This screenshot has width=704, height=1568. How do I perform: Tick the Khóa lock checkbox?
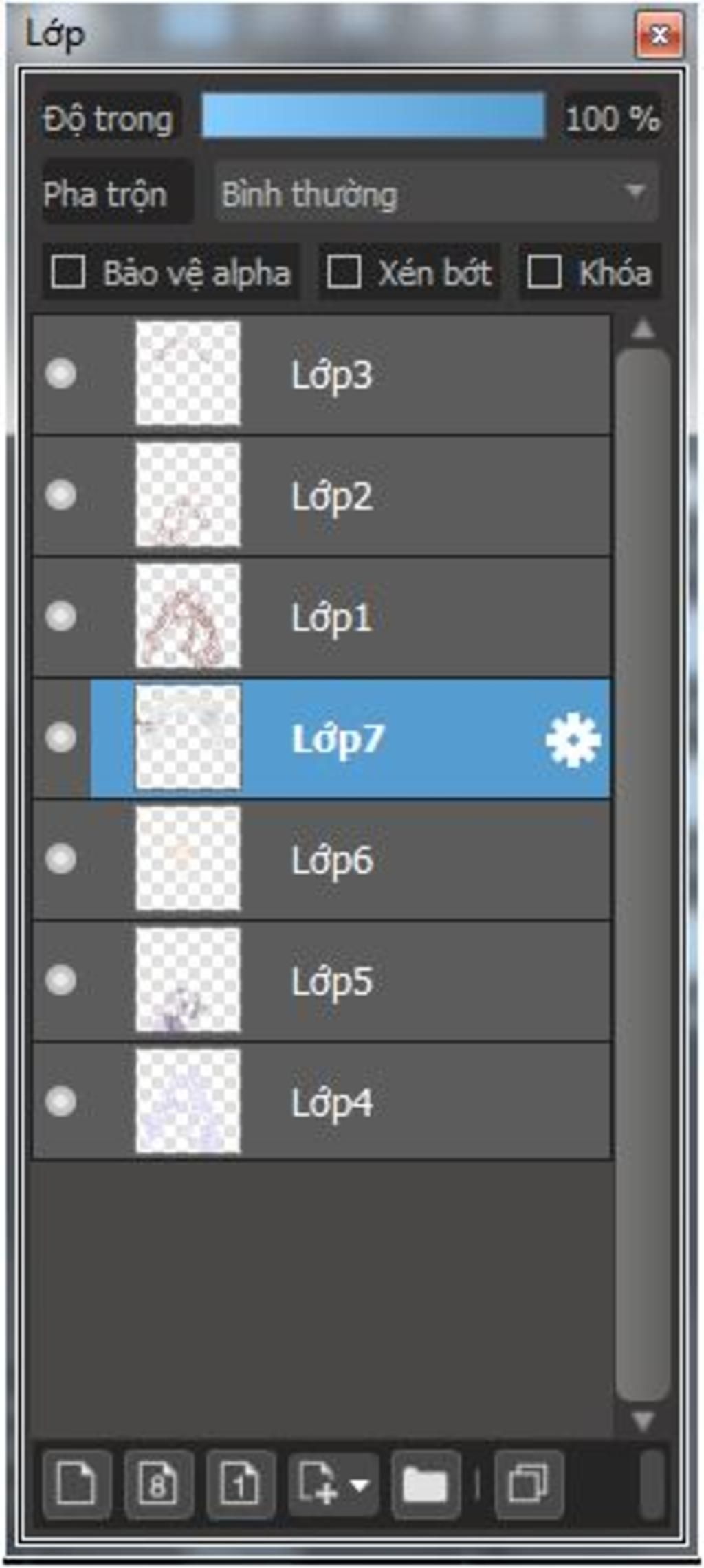point(544,272)
